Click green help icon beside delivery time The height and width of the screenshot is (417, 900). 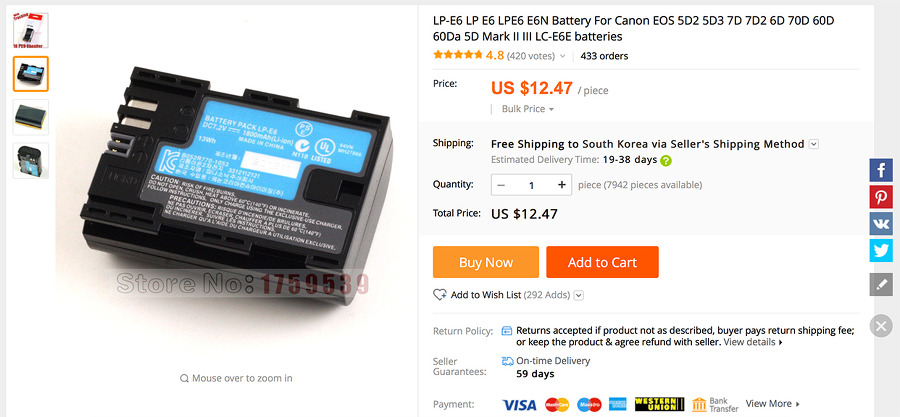666,161
